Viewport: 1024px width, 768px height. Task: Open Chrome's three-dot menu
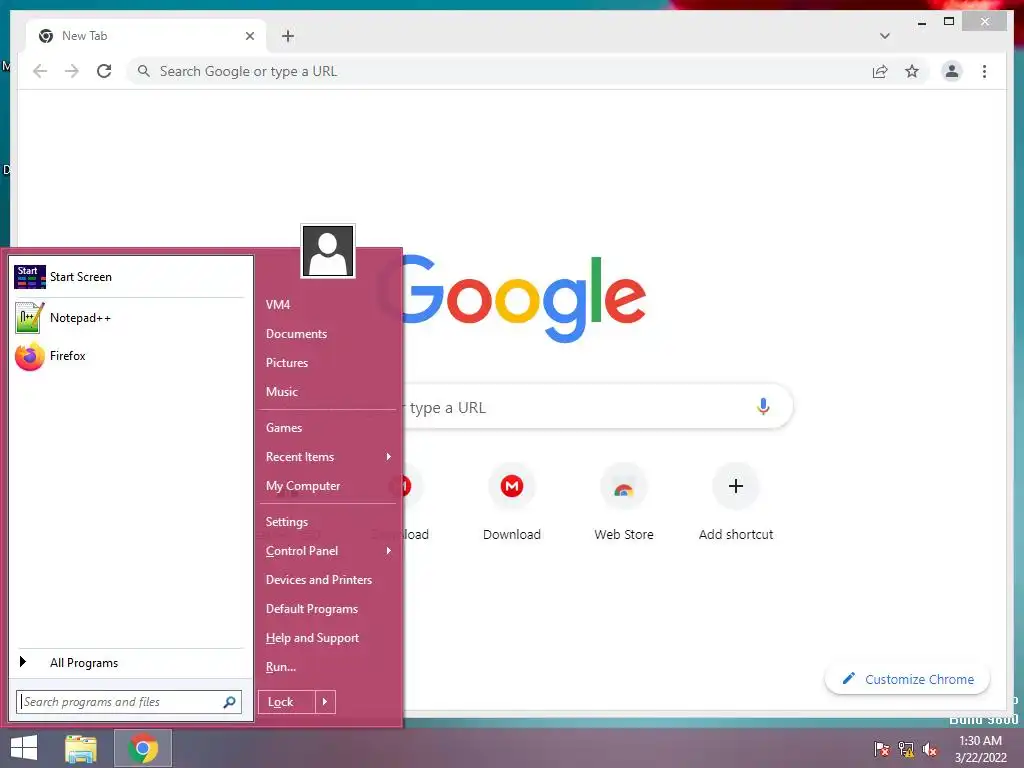984,71
